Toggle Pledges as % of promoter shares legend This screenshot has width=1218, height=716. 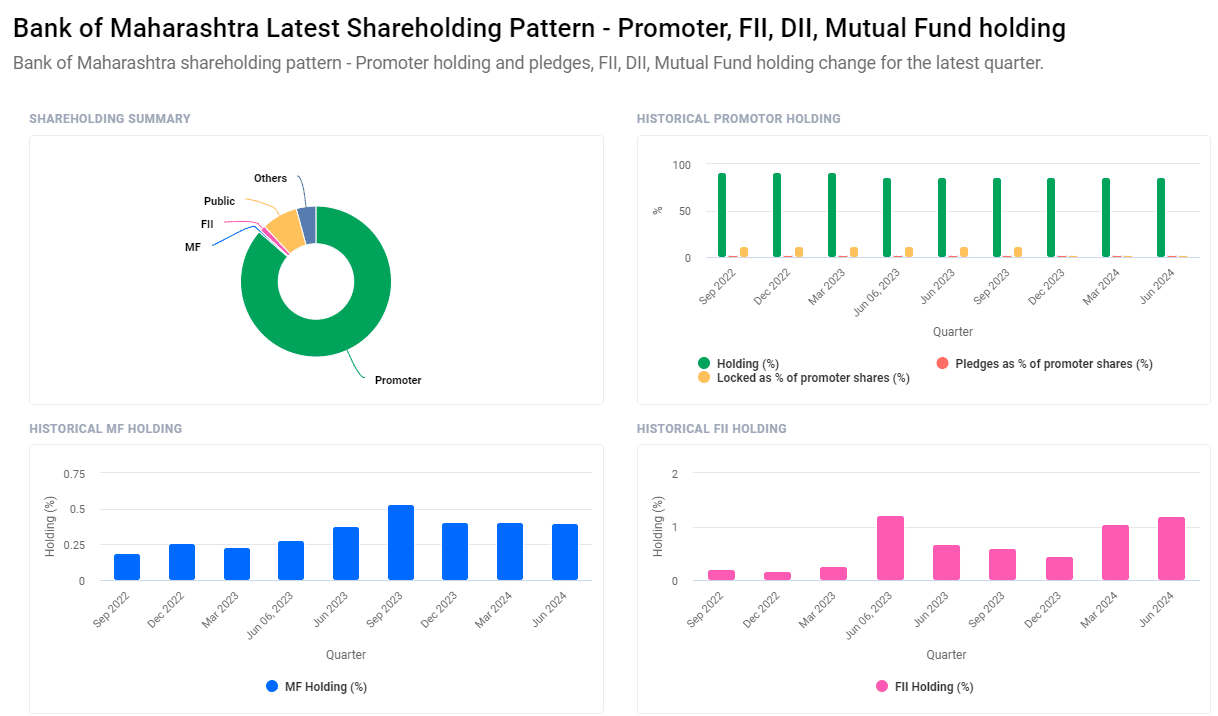click(1043, 364)
